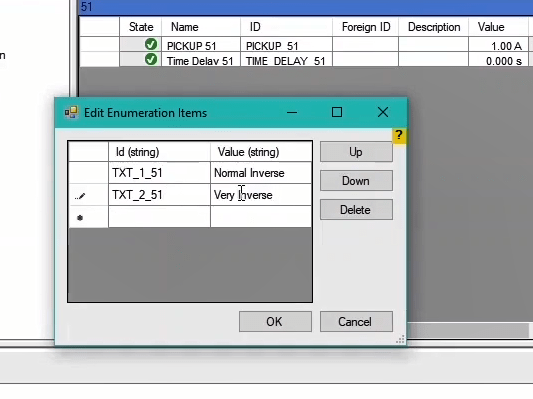Click the green check state icon for PICKUP 51
533x399 pixels.
[151, 44]
